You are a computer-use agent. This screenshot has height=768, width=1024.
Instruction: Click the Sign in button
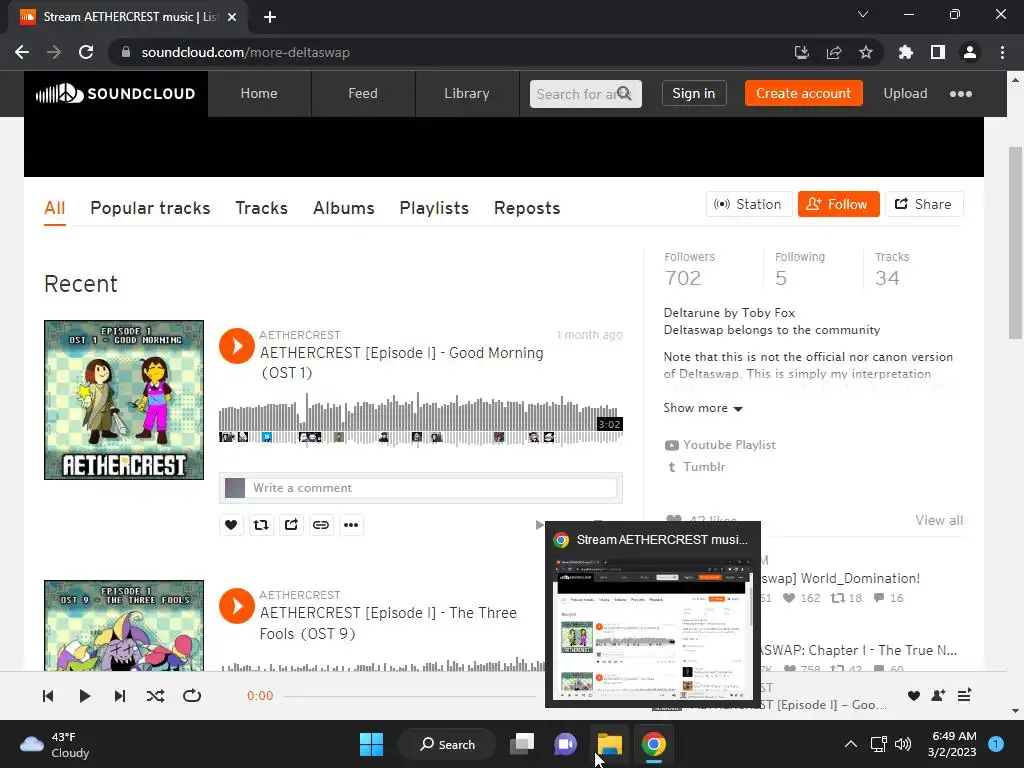tap(694, 93)
